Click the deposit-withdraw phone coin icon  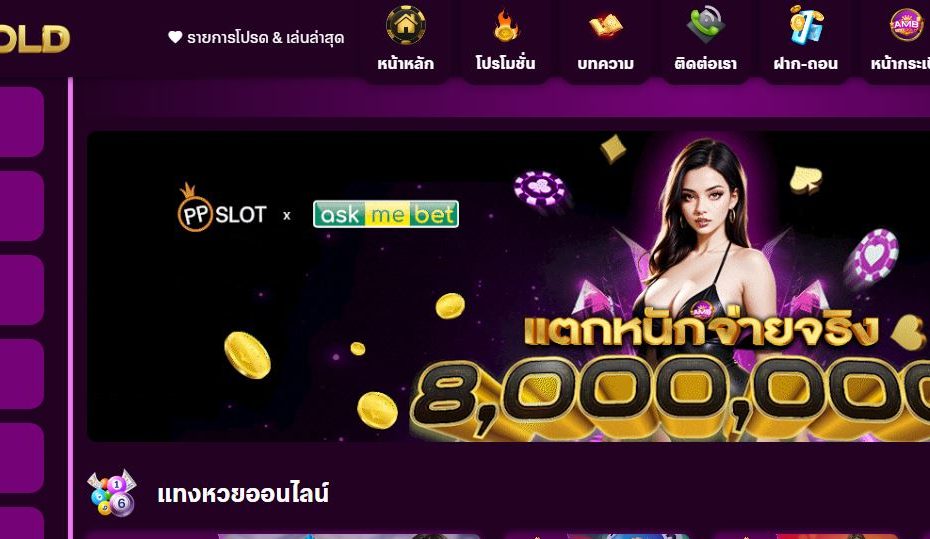point(806,25)
